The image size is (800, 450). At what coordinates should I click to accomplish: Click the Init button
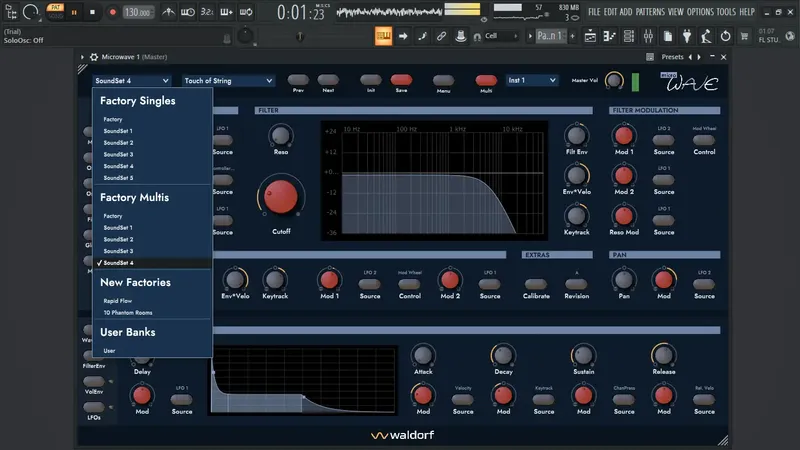(x=370, y=80)
